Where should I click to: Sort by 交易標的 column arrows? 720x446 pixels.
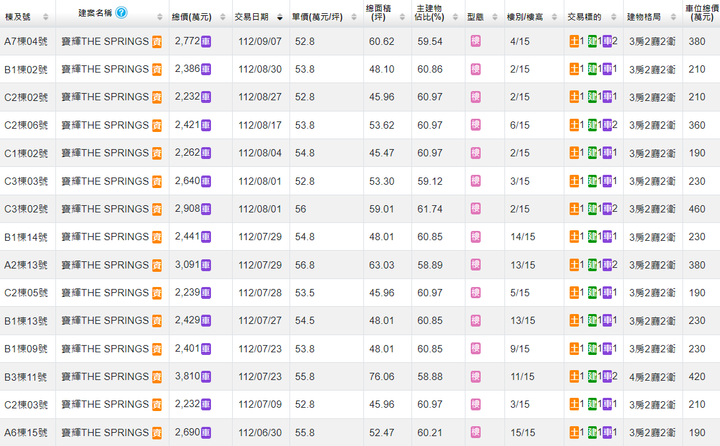(613, 17)
